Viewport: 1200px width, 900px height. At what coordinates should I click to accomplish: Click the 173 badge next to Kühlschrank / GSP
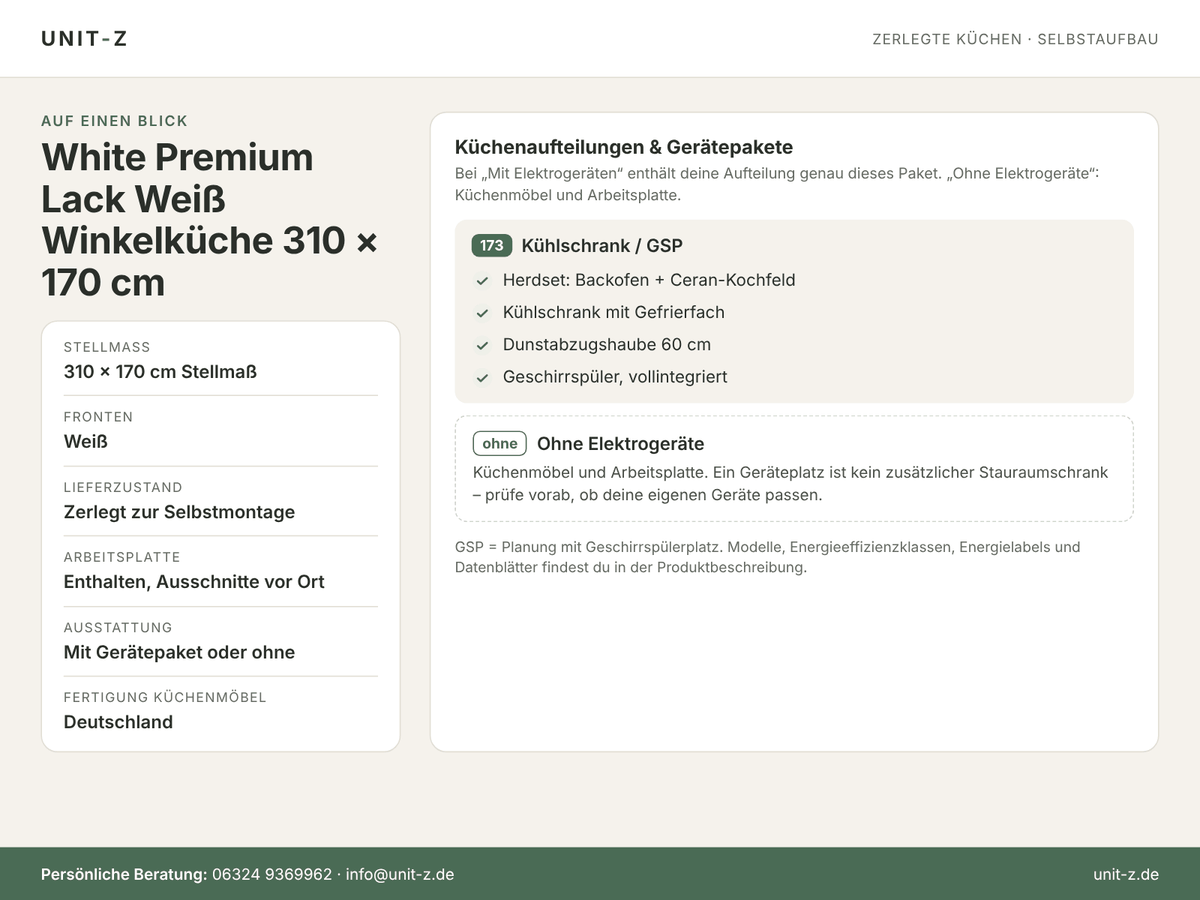click(x=492, y=246)
